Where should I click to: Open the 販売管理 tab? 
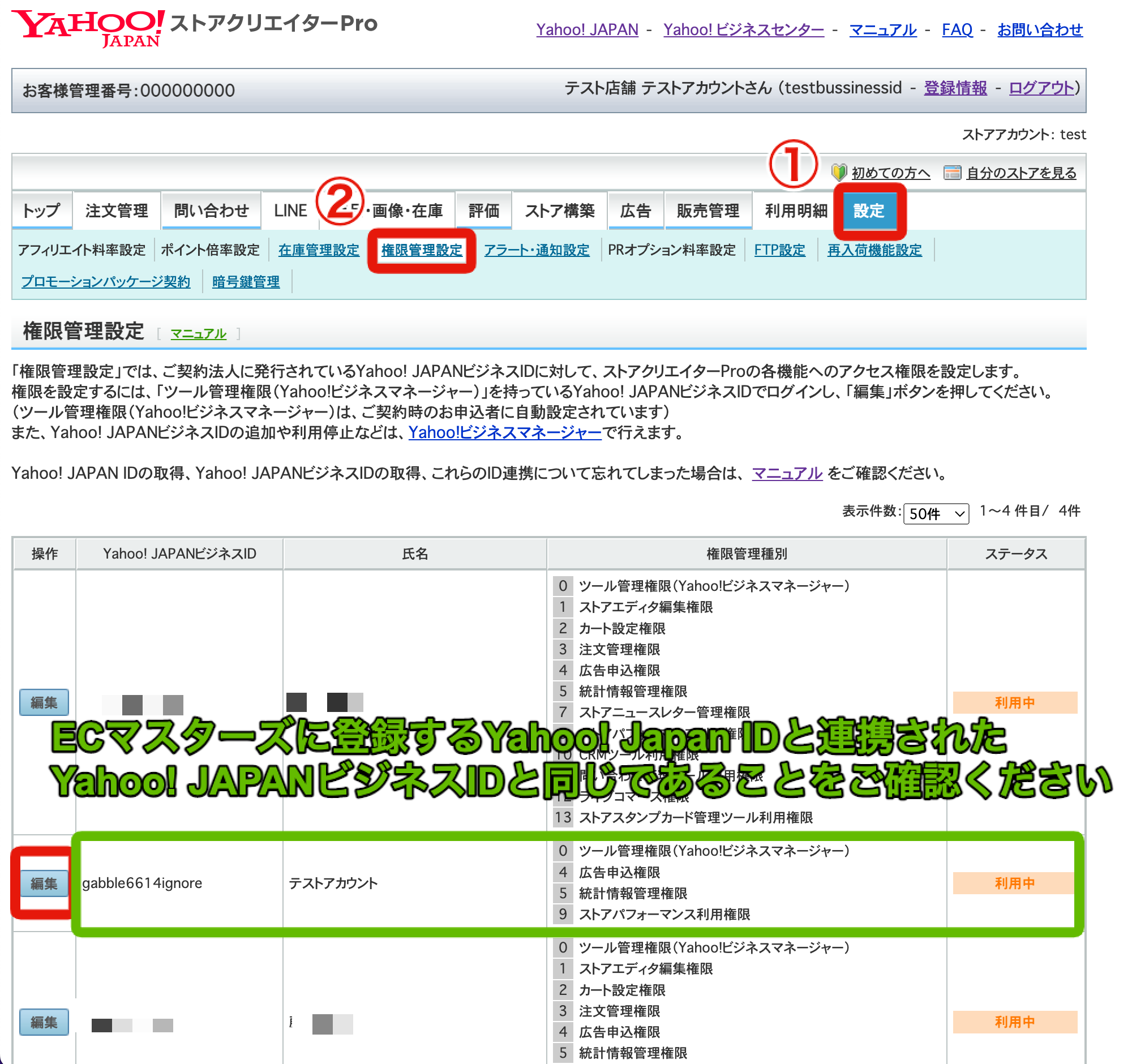pos(708,211)
